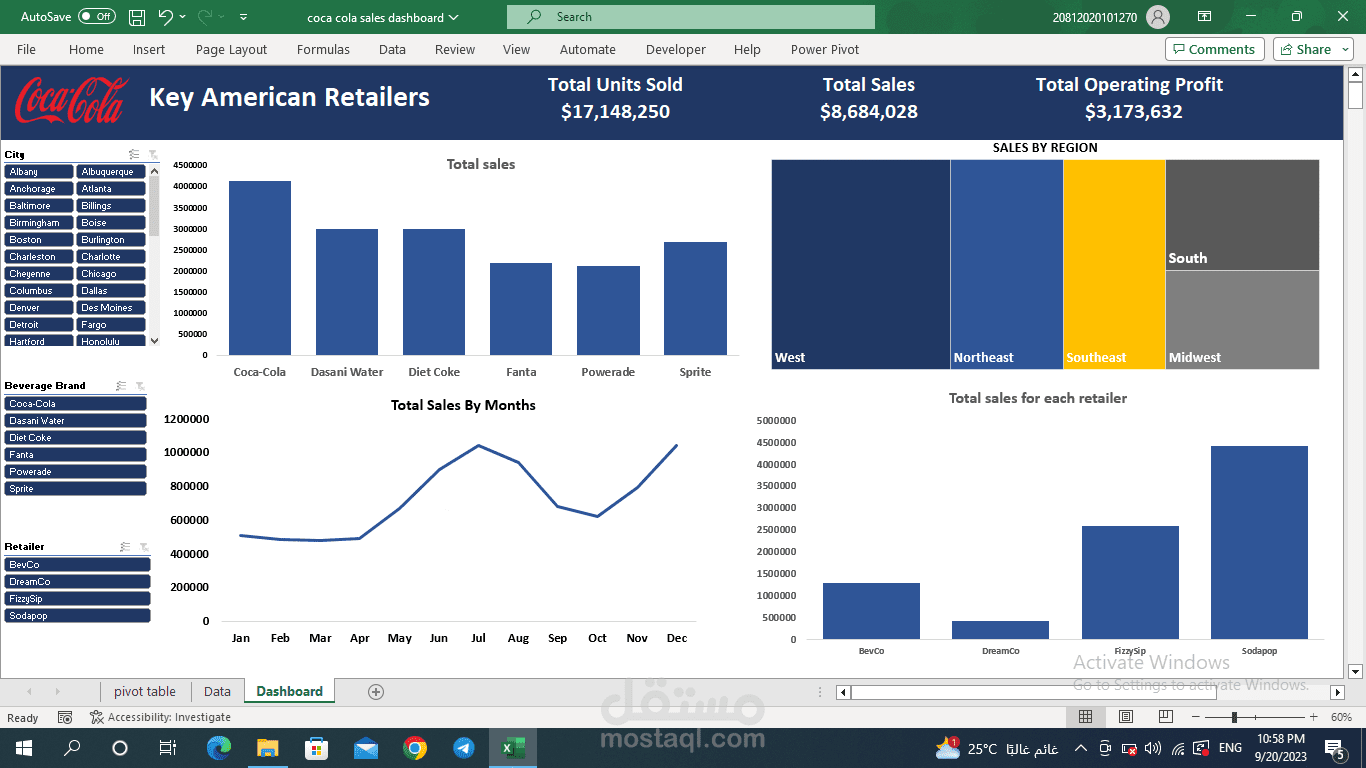Click the West treemap region block
This screenshot has height=768, width=1366.
[861, 264]
